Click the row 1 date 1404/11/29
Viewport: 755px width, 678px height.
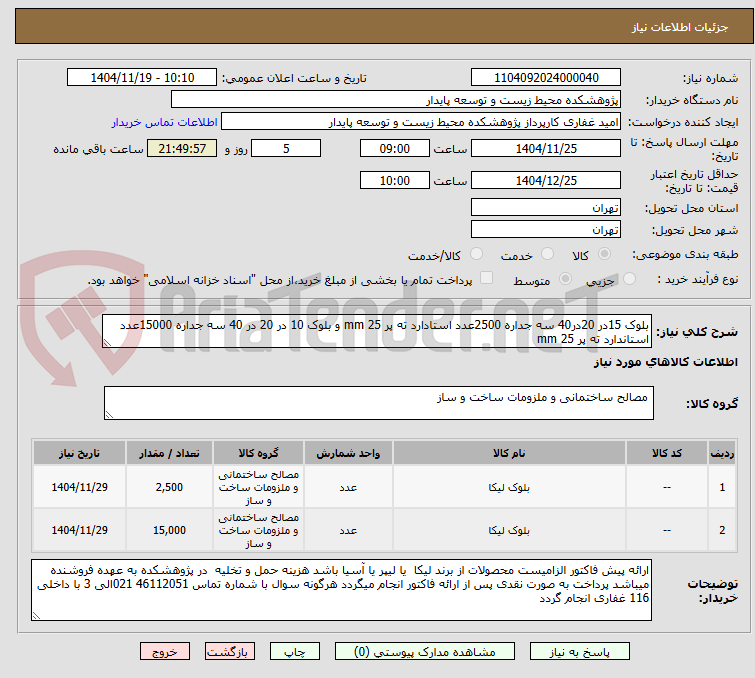[79, 487]
